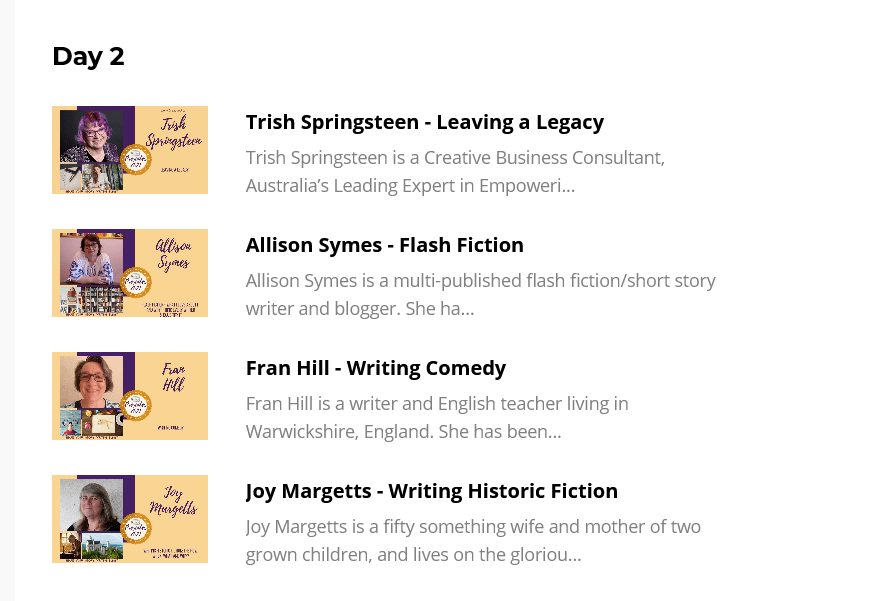
Task: Open "Trish Springsteen - Leaving a Legacy" title
Action: point(424,122)
